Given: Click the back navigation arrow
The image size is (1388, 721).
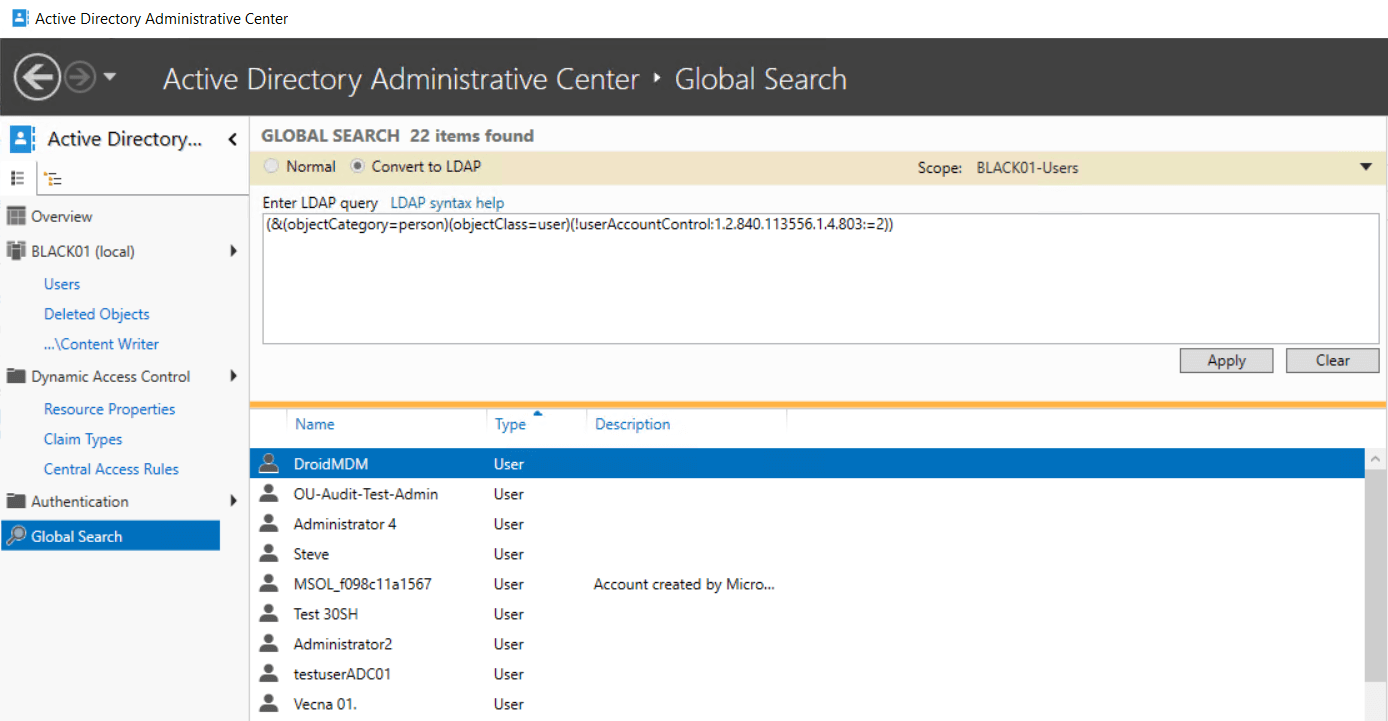Looking at the screenshot, I should coord(36,76).
